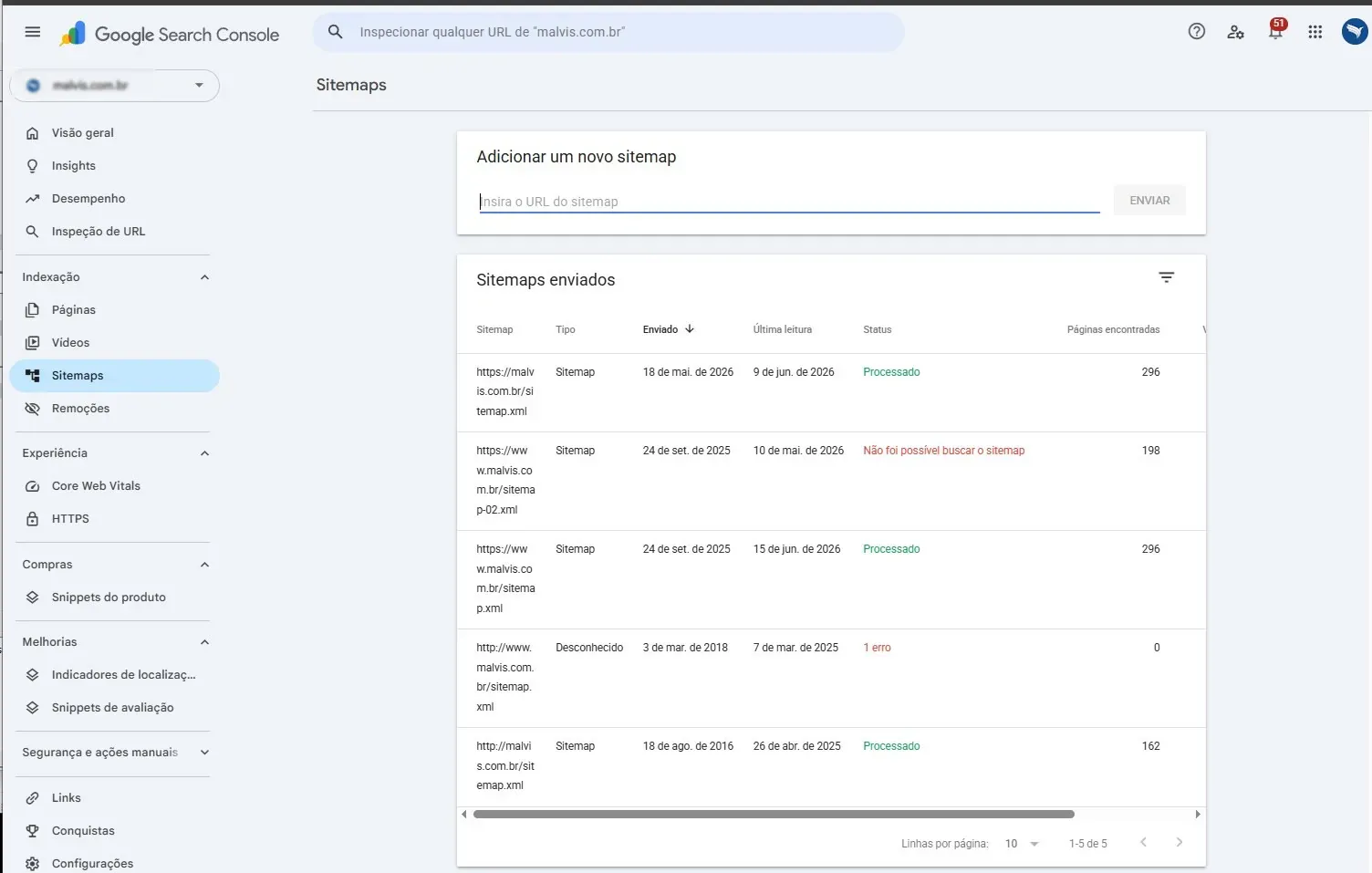Click the Tipo column header

[x=566, y=329]
